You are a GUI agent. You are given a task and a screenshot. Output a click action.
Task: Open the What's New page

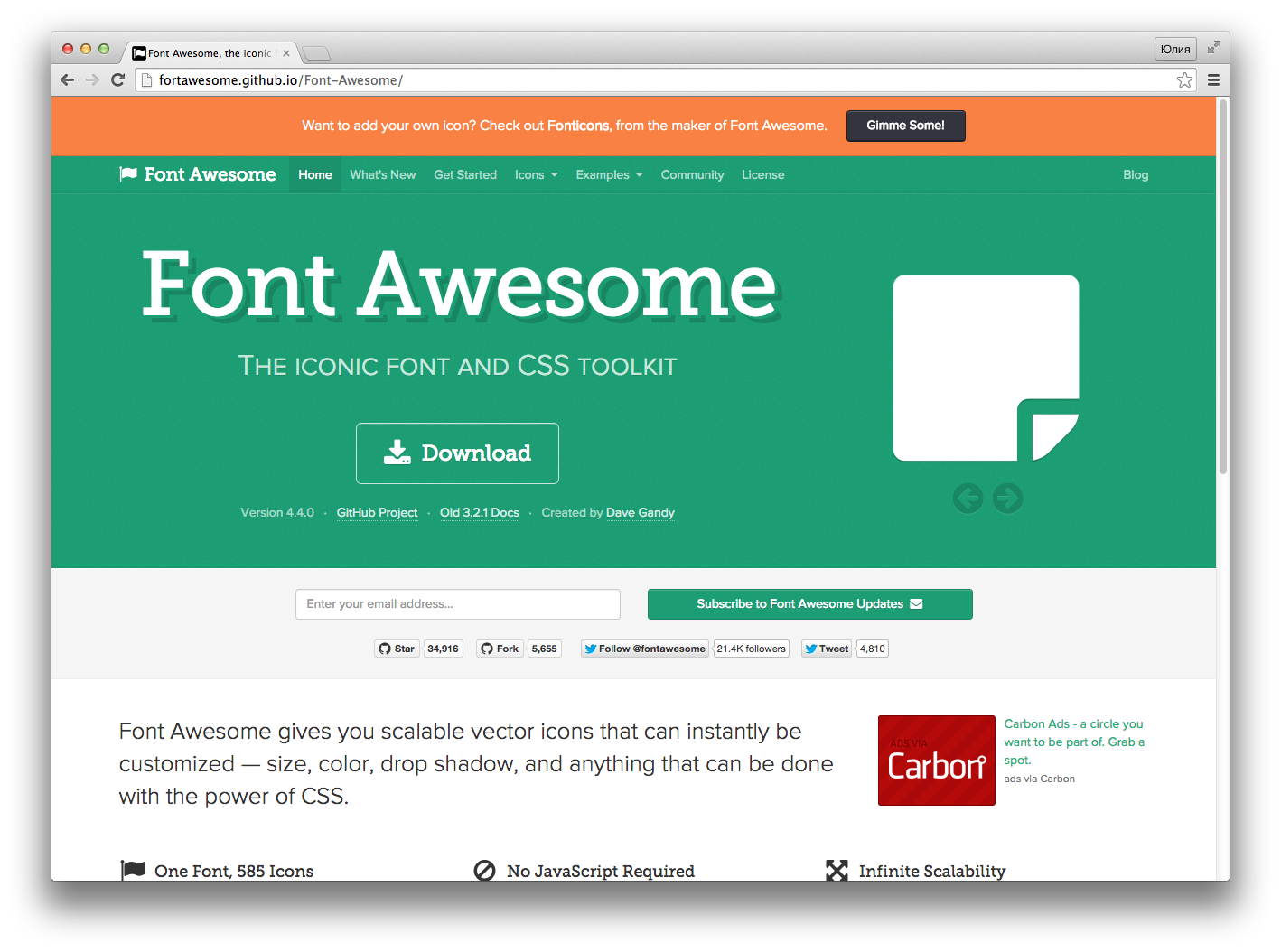[x=383, y=175]
